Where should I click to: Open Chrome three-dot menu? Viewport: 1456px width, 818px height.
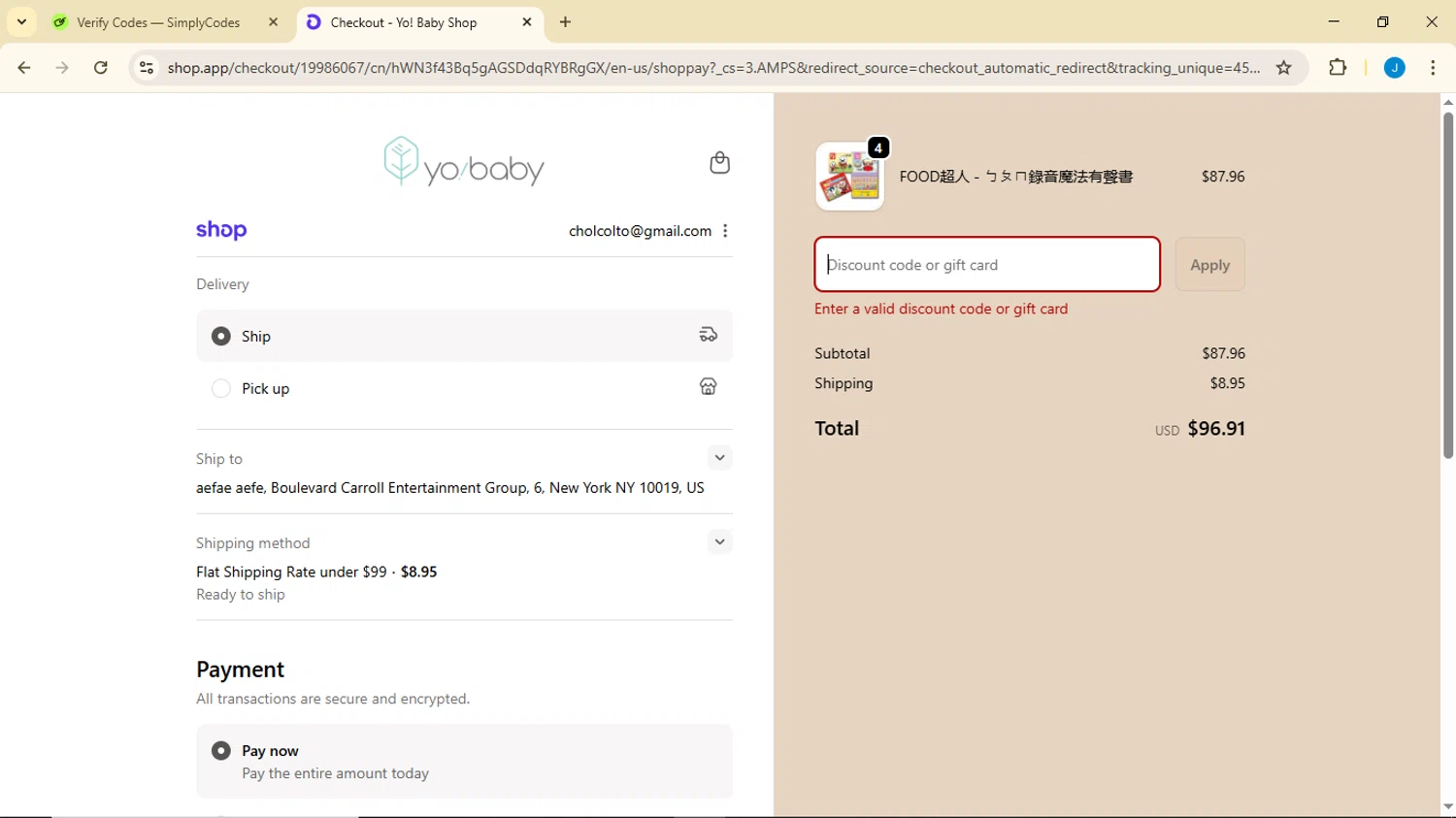tap(1433, 68)
